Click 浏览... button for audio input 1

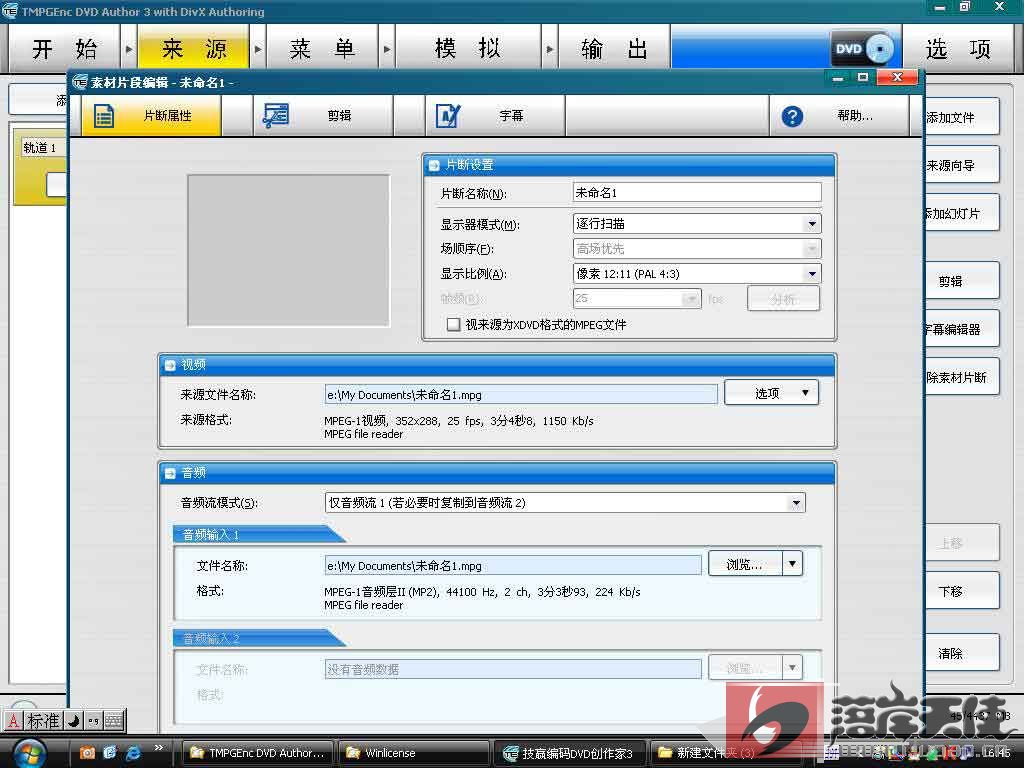(x=744, y=564)
